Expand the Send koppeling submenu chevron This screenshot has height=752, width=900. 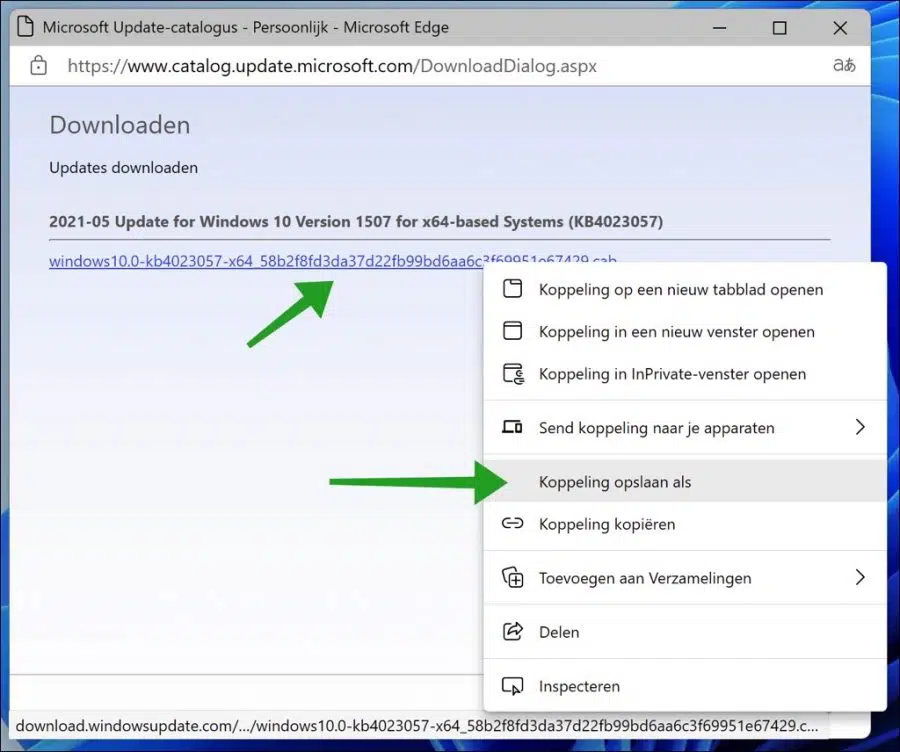[x=860, y=427]
